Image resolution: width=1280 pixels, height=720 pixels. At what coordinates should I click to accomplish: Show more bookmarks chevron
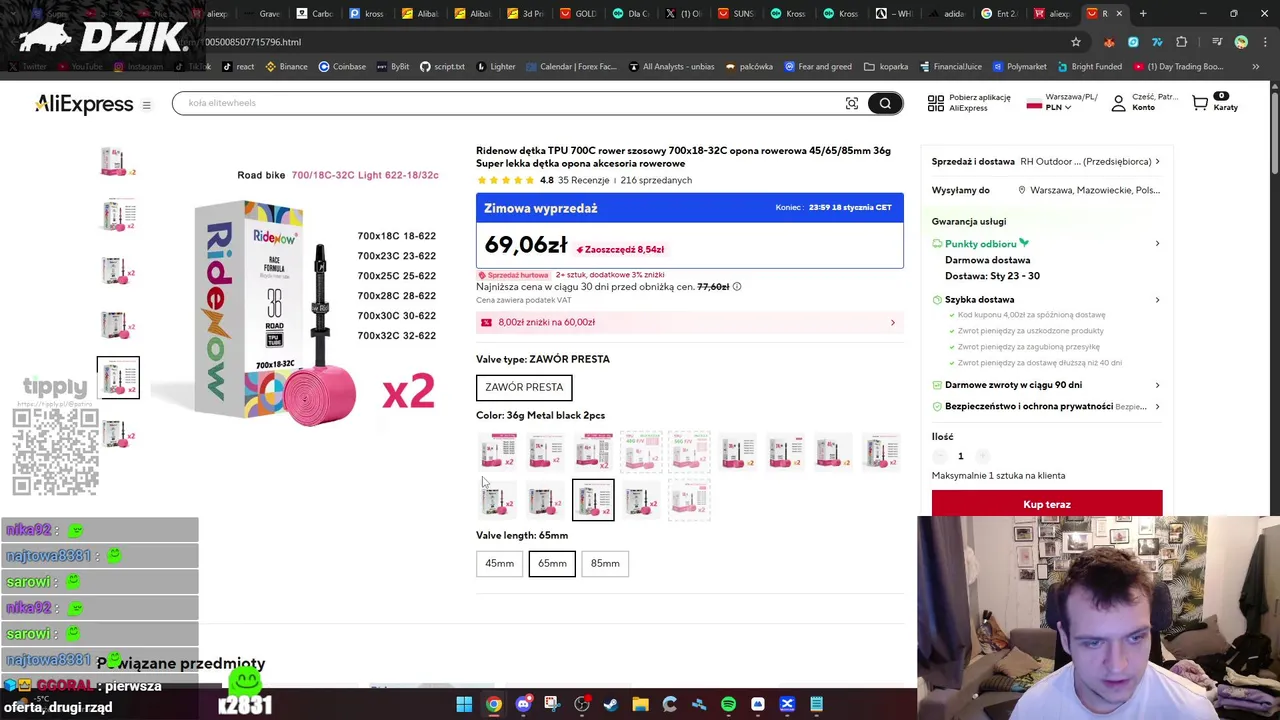tap(1256, 67)
